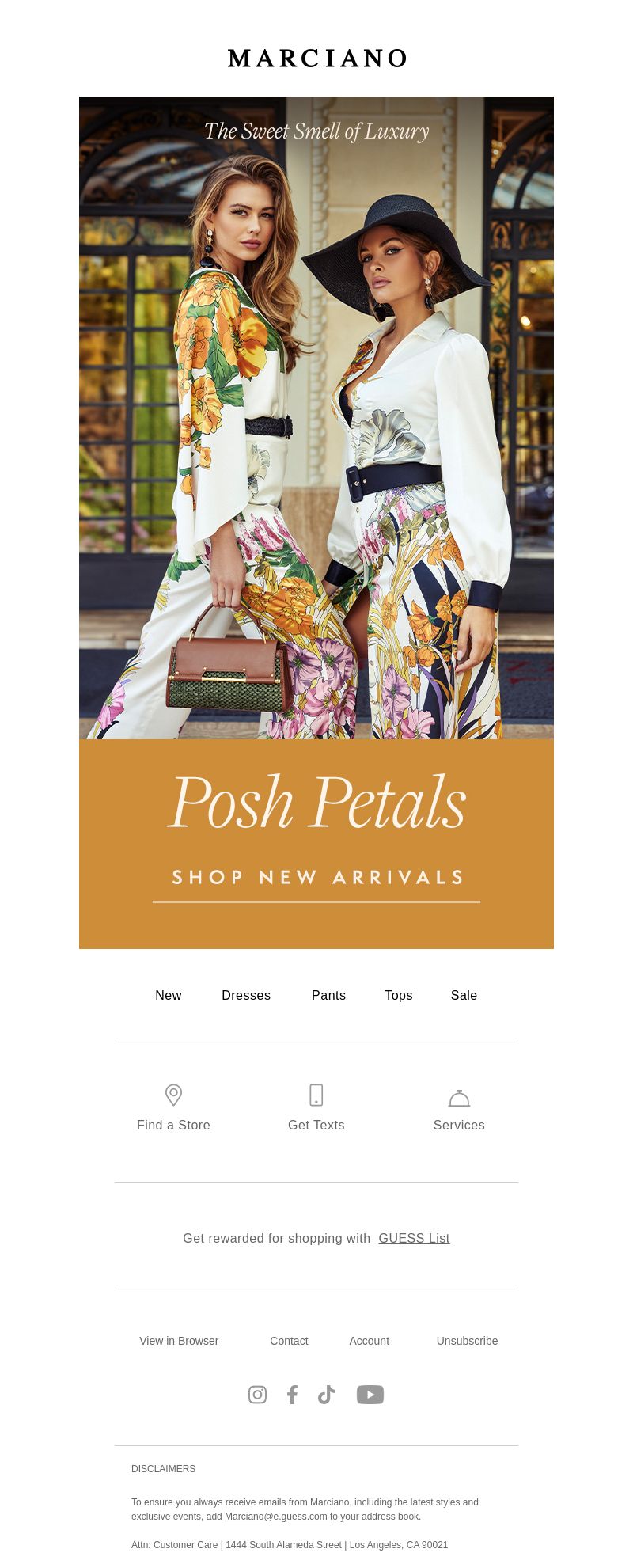Image resolution: width=633 pixels, height=1568 pixels.
Task: Select the Sale navigation link
Action: point(464,996)
